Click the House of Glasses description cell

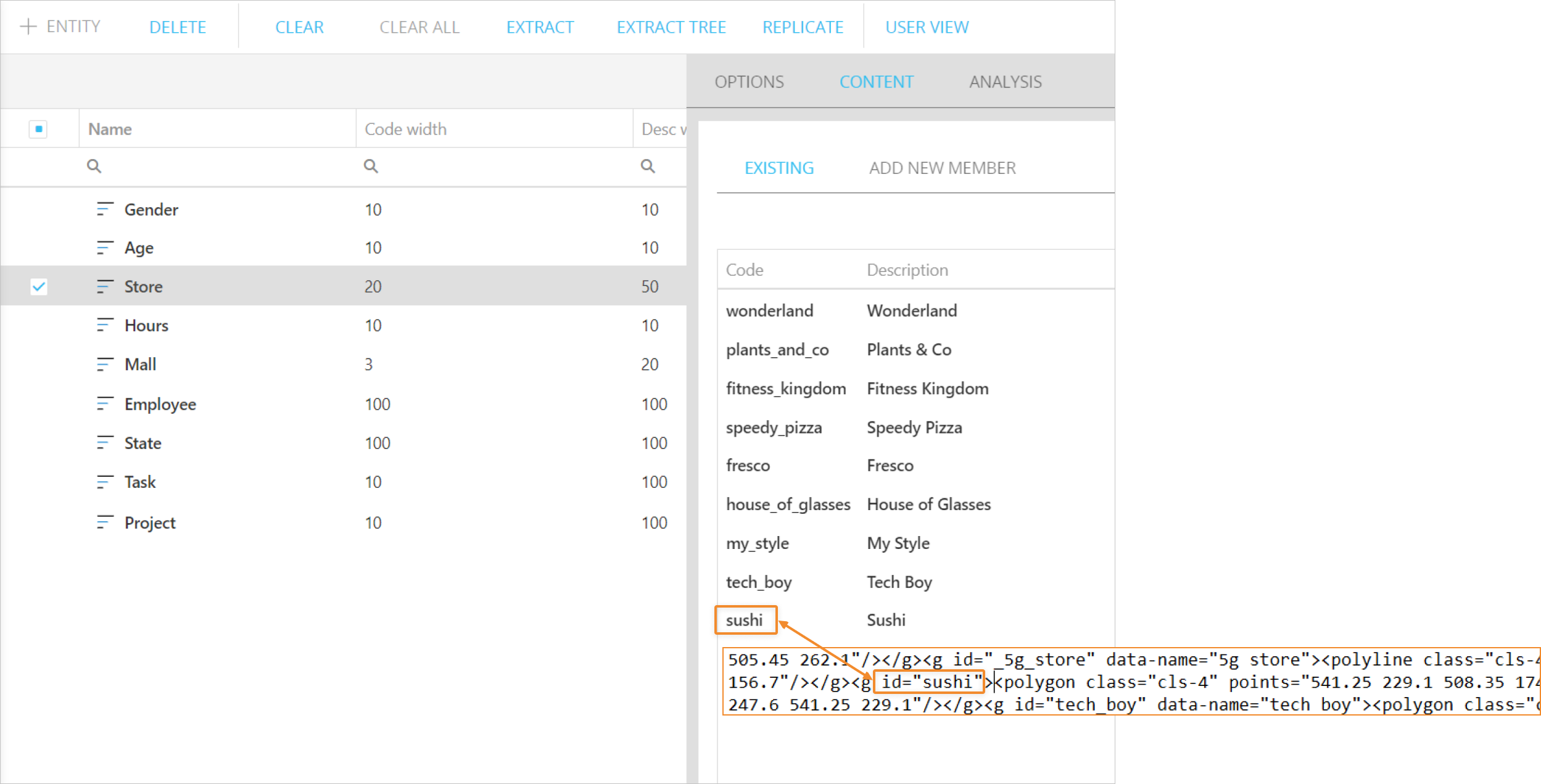928,504
